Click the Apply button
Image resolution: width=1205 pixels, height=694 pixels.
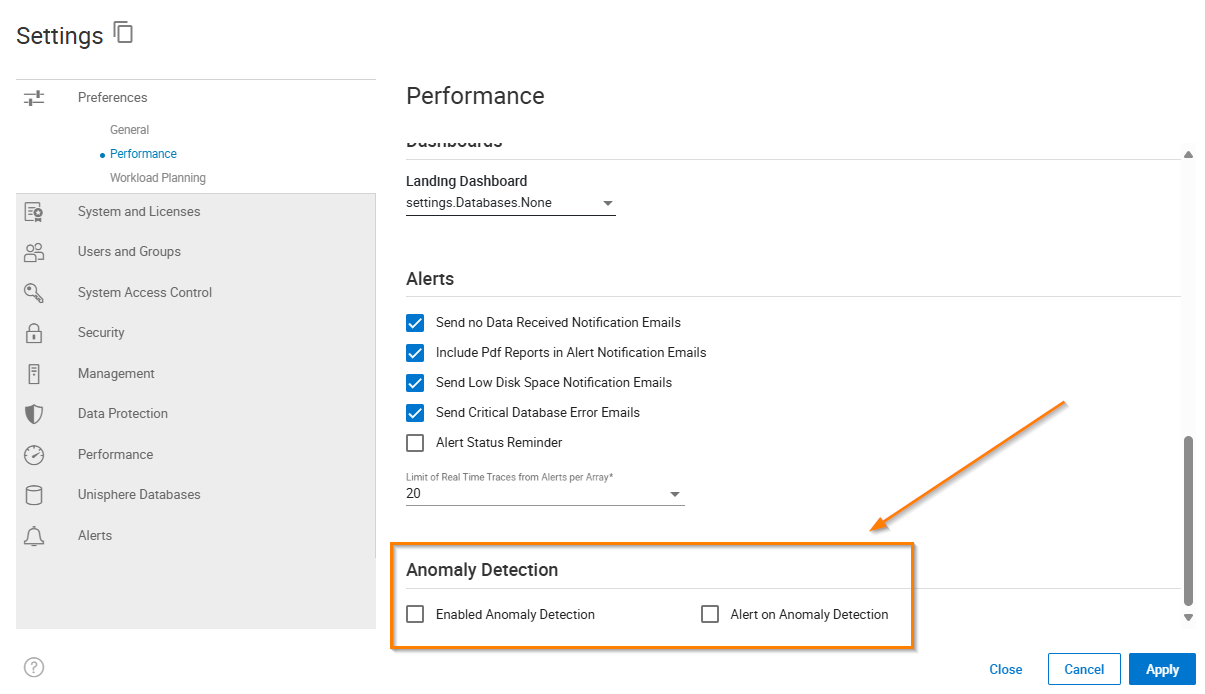tap(1161, 669)
